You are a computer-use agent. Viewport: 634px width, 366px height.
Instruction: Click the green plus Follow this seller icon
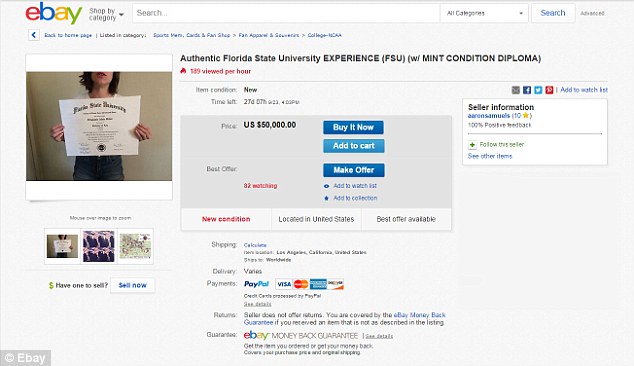click(x=472, y=144)
